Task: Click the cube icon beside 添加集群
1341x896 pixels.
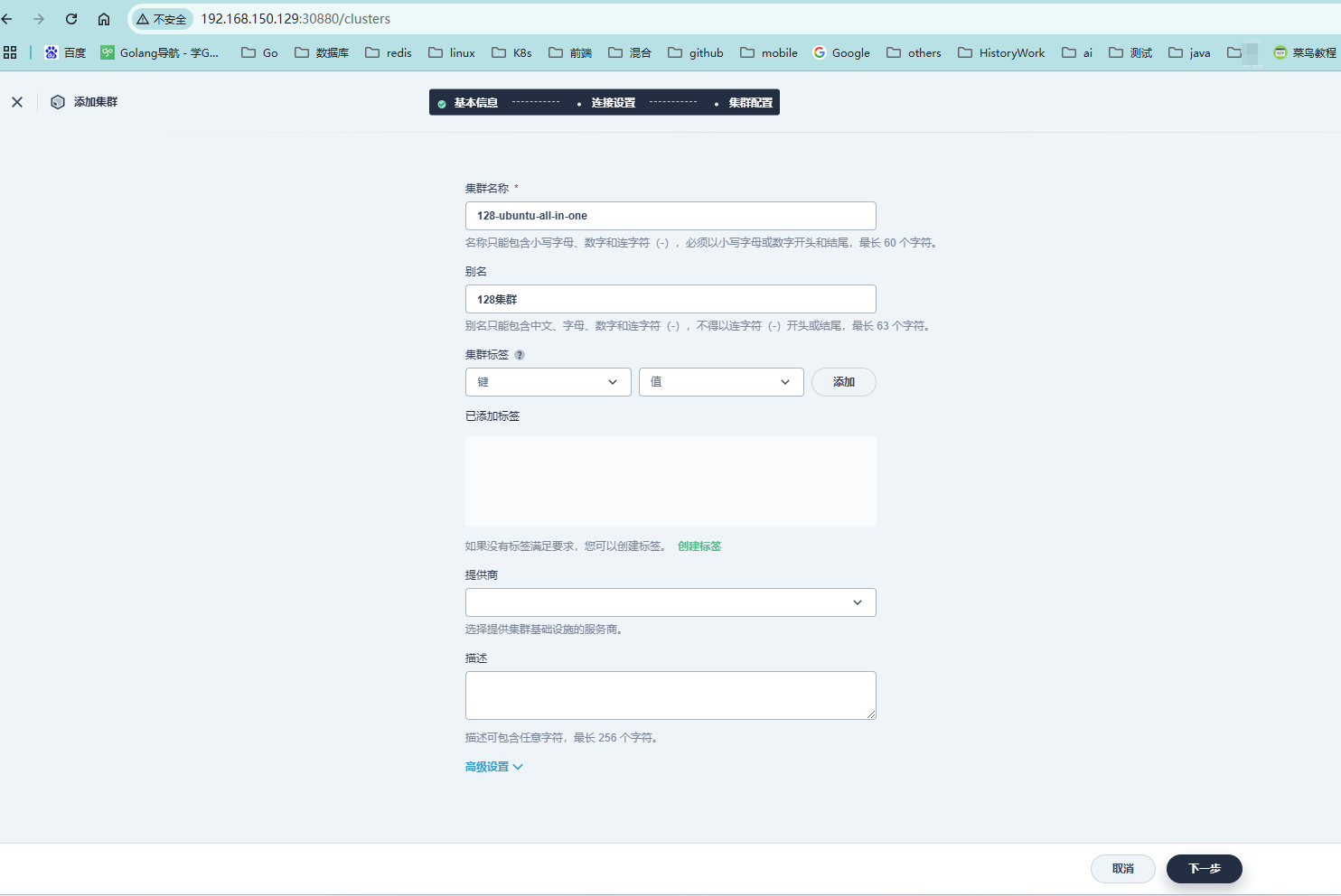Action: (58, 102)
